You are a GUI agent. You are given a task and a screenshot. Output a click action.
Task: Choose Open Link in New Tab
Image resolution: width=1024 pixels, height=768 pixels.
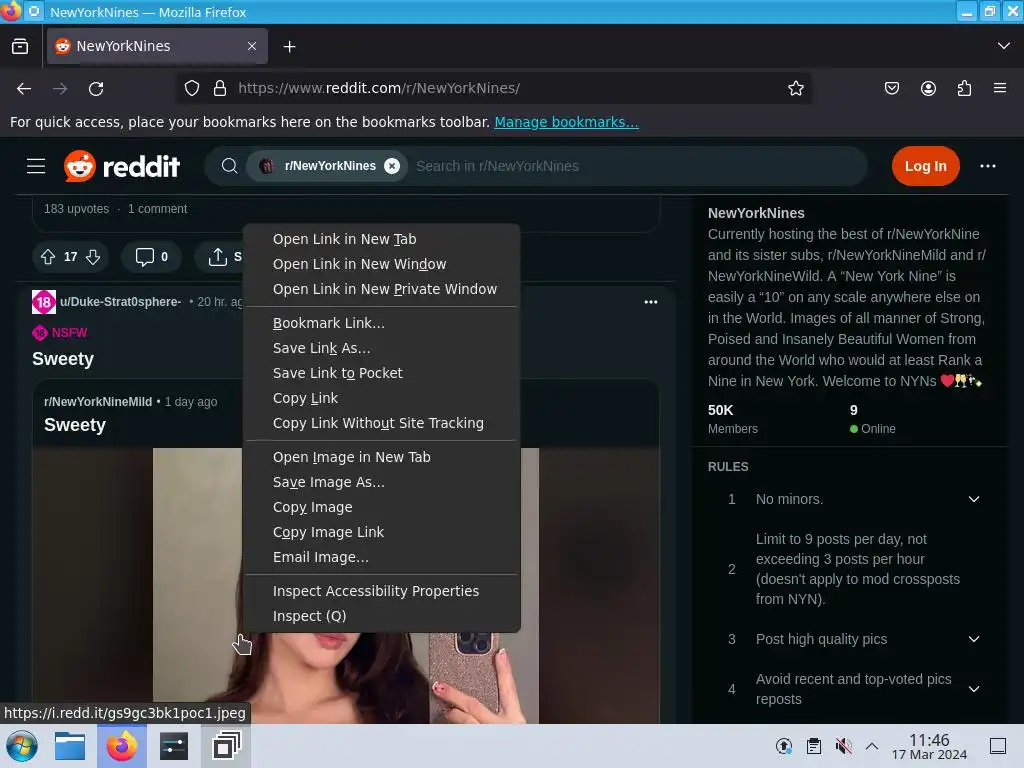coord(381,239)
